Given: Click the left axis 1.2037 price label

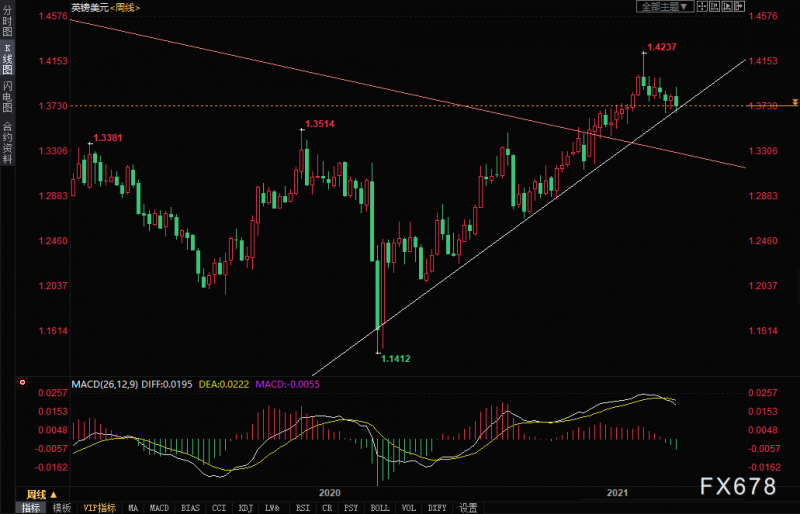Looking at the screenshot, I should point(53,286).
